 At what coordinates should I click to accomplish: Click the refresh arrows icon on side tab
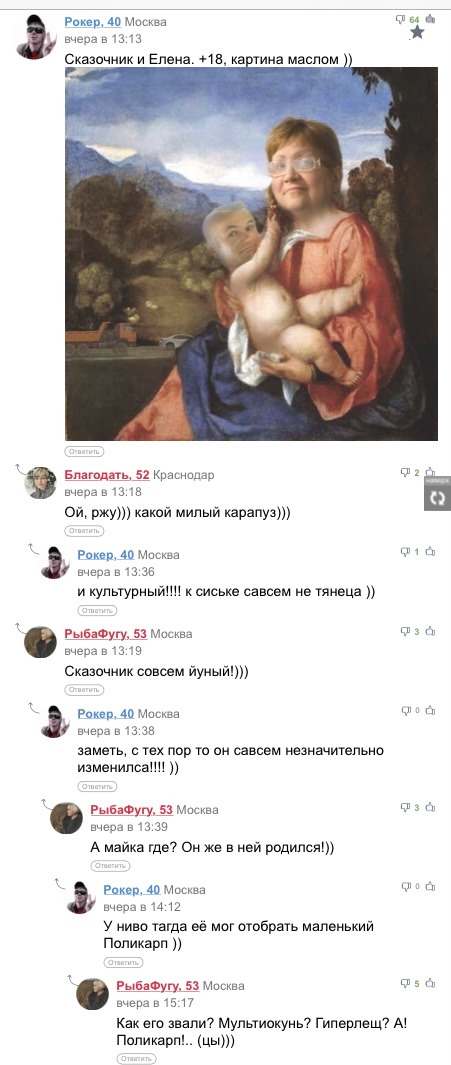coord(437,498)
